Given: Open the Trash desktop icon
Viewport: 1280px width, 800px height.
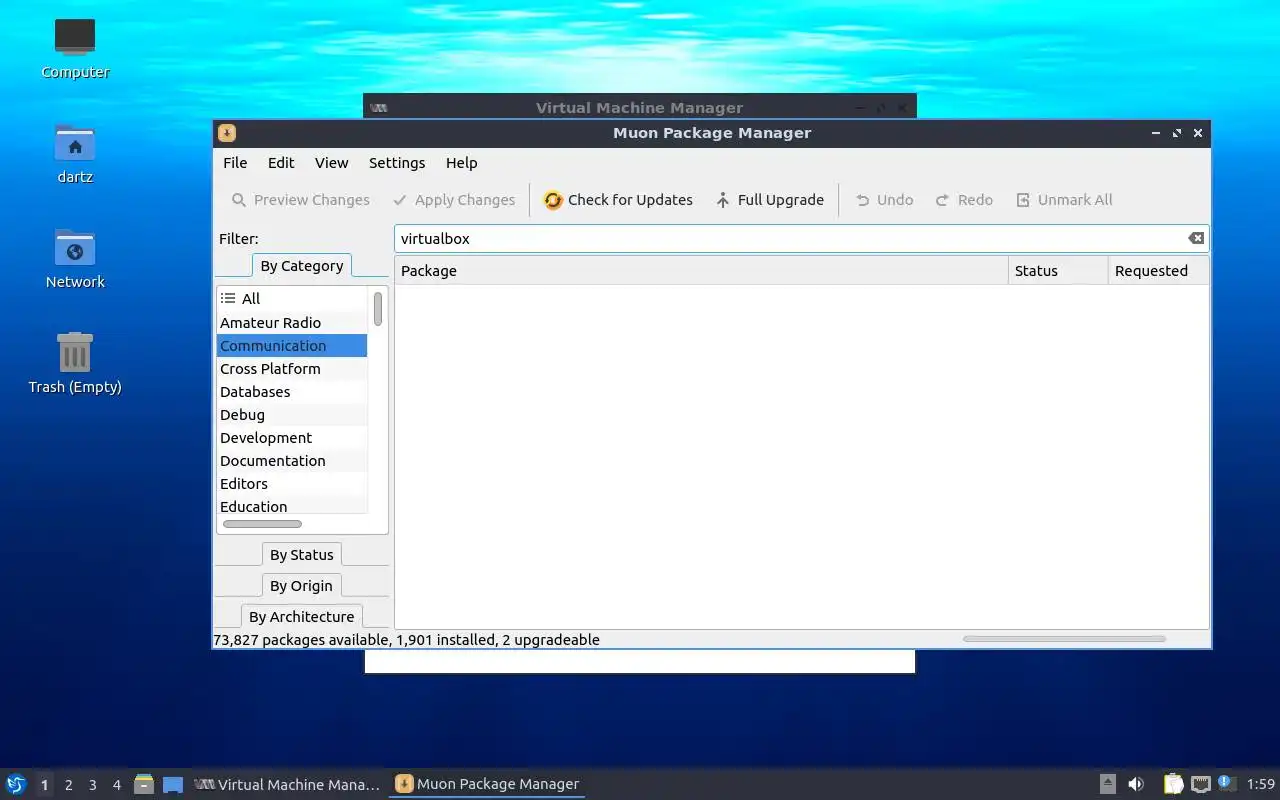Looking at the screenshot, I should pos(75,364).
